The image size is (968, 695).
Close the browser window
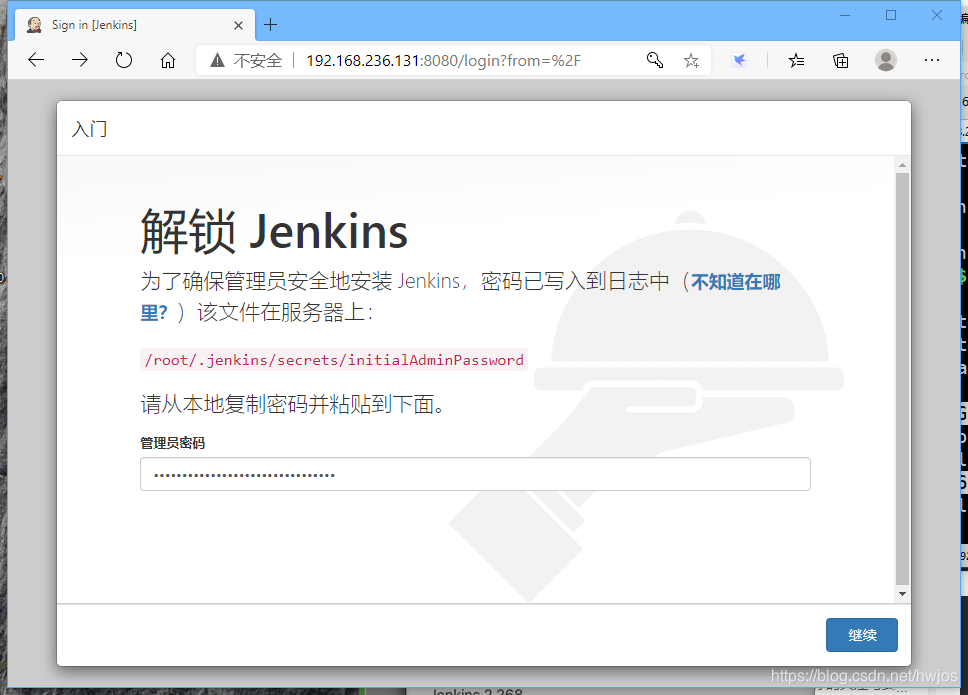pos(937,15)
